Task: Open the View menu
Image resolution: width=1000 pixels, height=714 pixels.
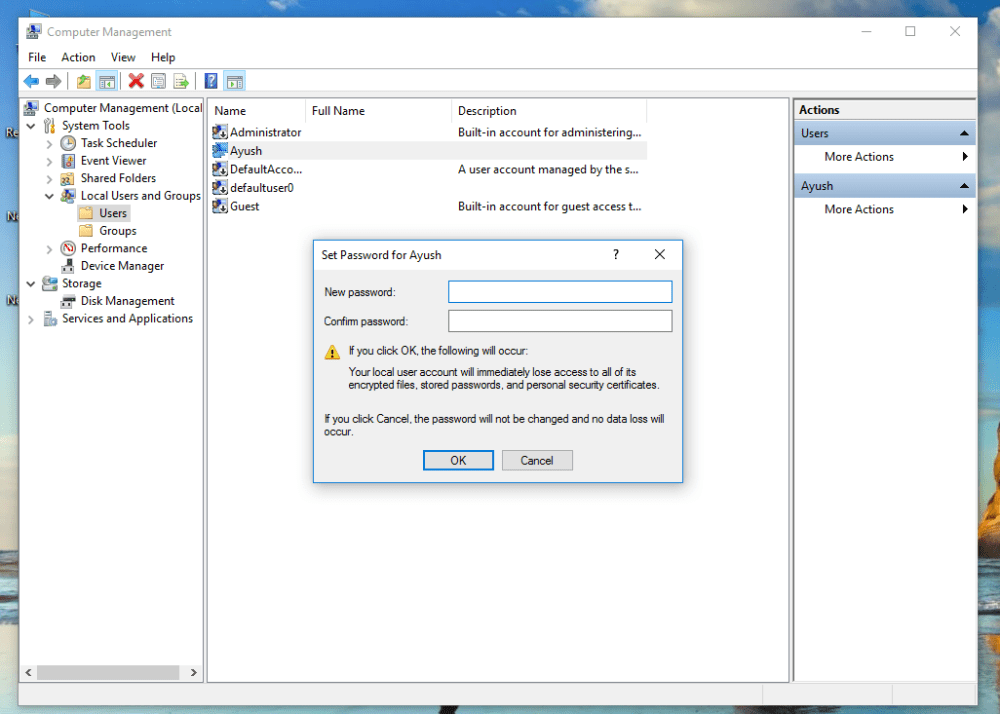Action: pyautogui.click(x=123, y=57)
